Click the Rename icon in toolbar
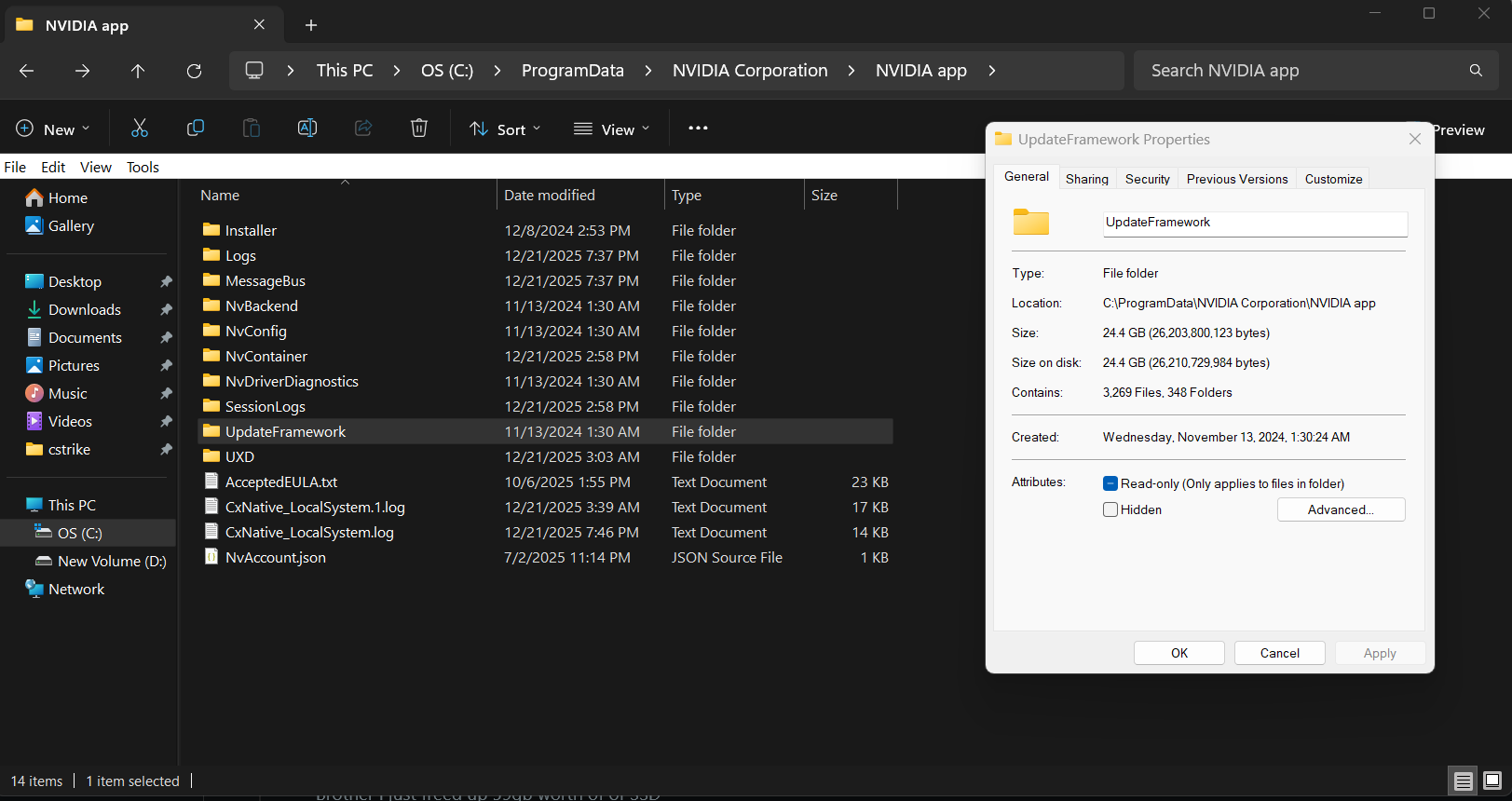1512x801 pixels. coord(307,129)
